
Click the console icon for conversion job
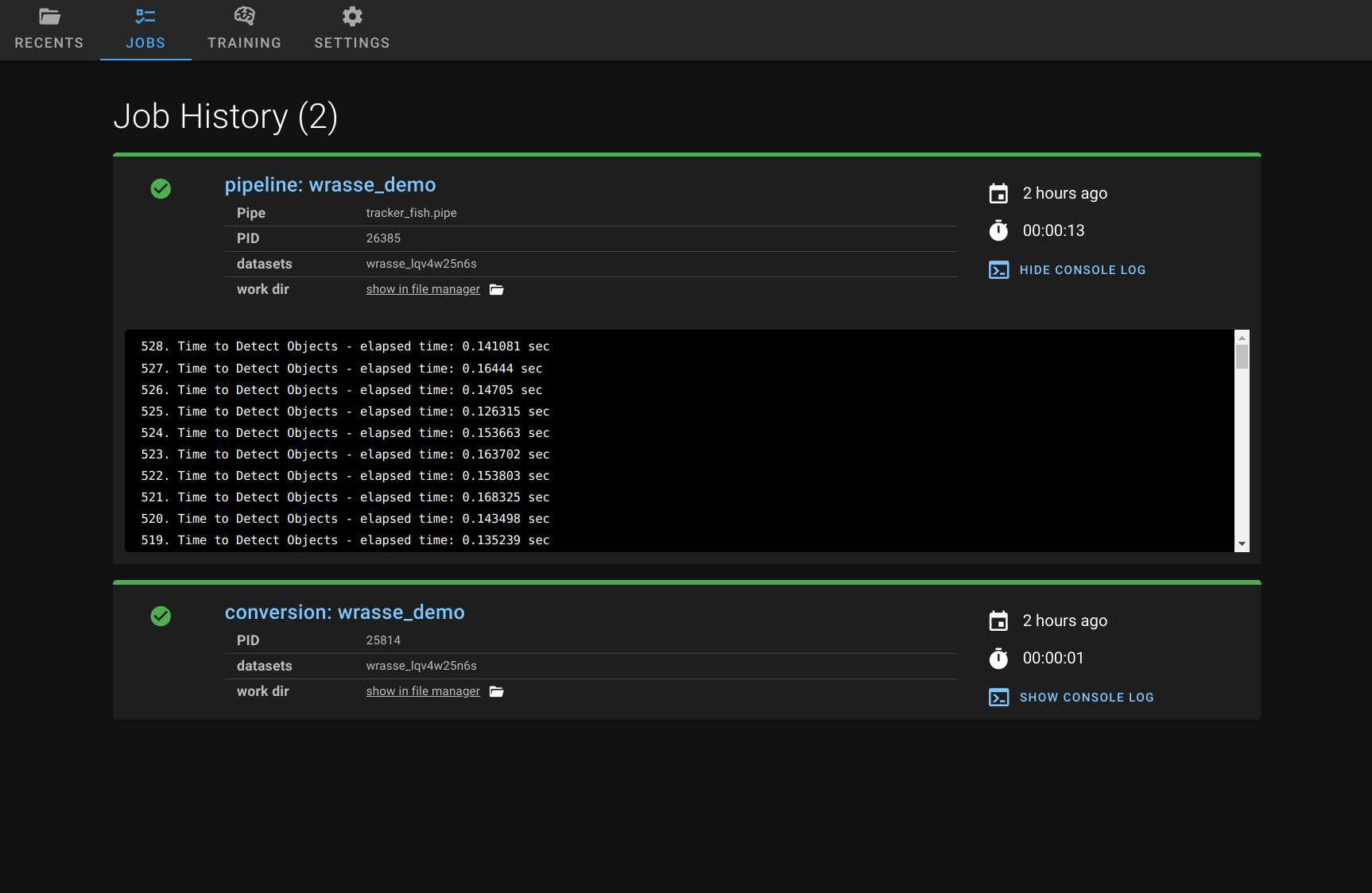click(998, 698)
